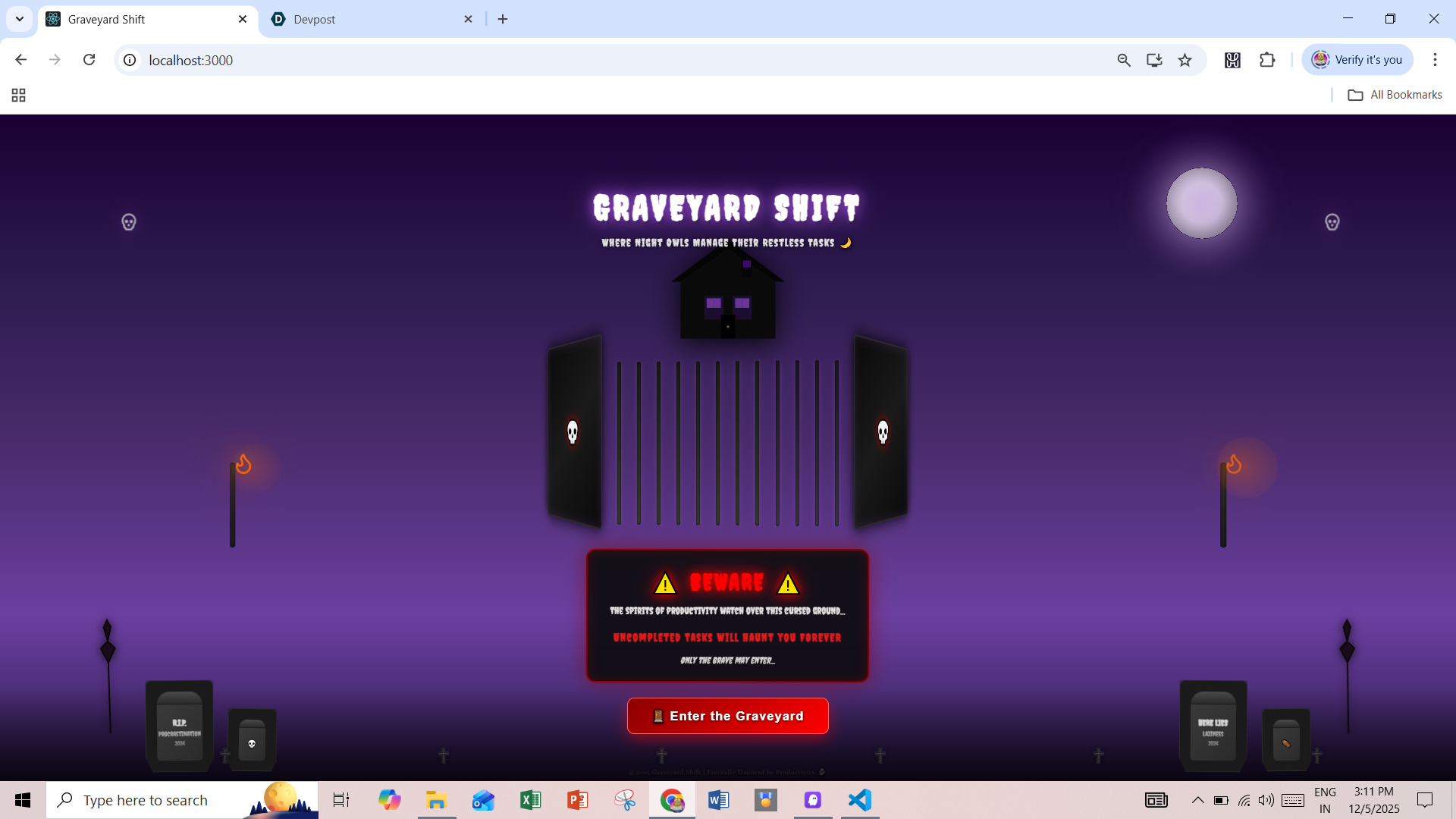Click the glowing full moon
The width and height of the screenshot is (1456, 819).
coord(1201,203)
